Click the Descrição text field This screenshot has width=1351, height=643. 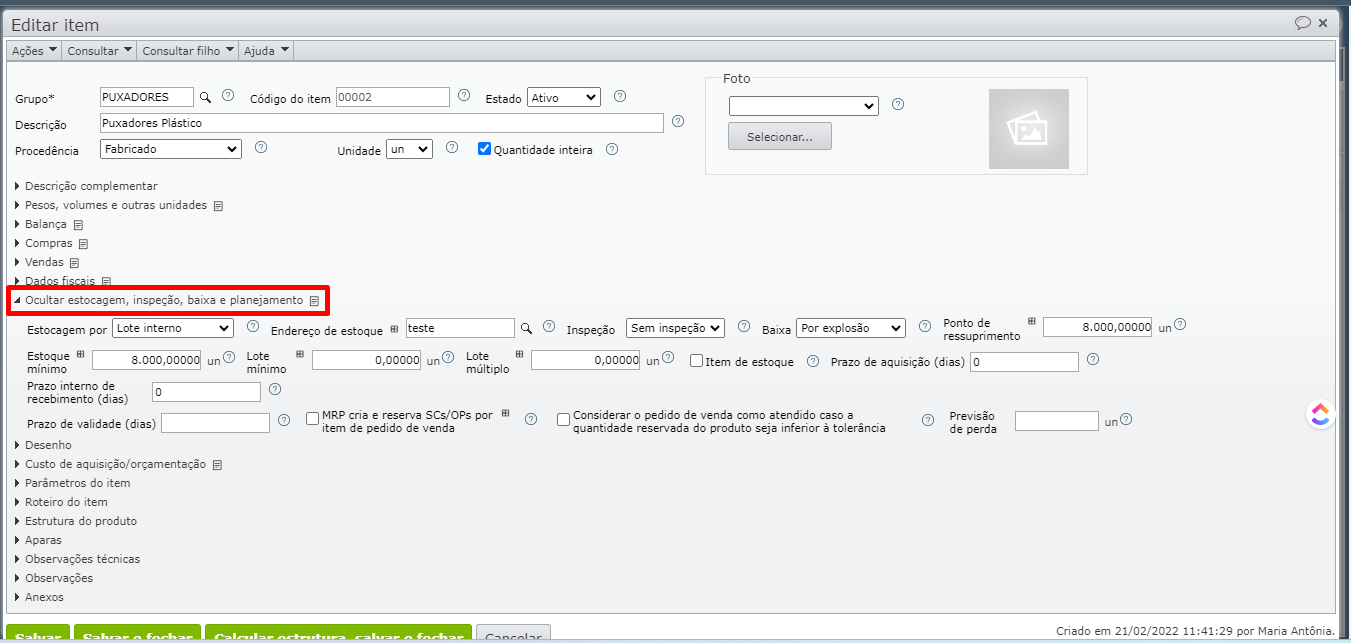pos(382,123)
